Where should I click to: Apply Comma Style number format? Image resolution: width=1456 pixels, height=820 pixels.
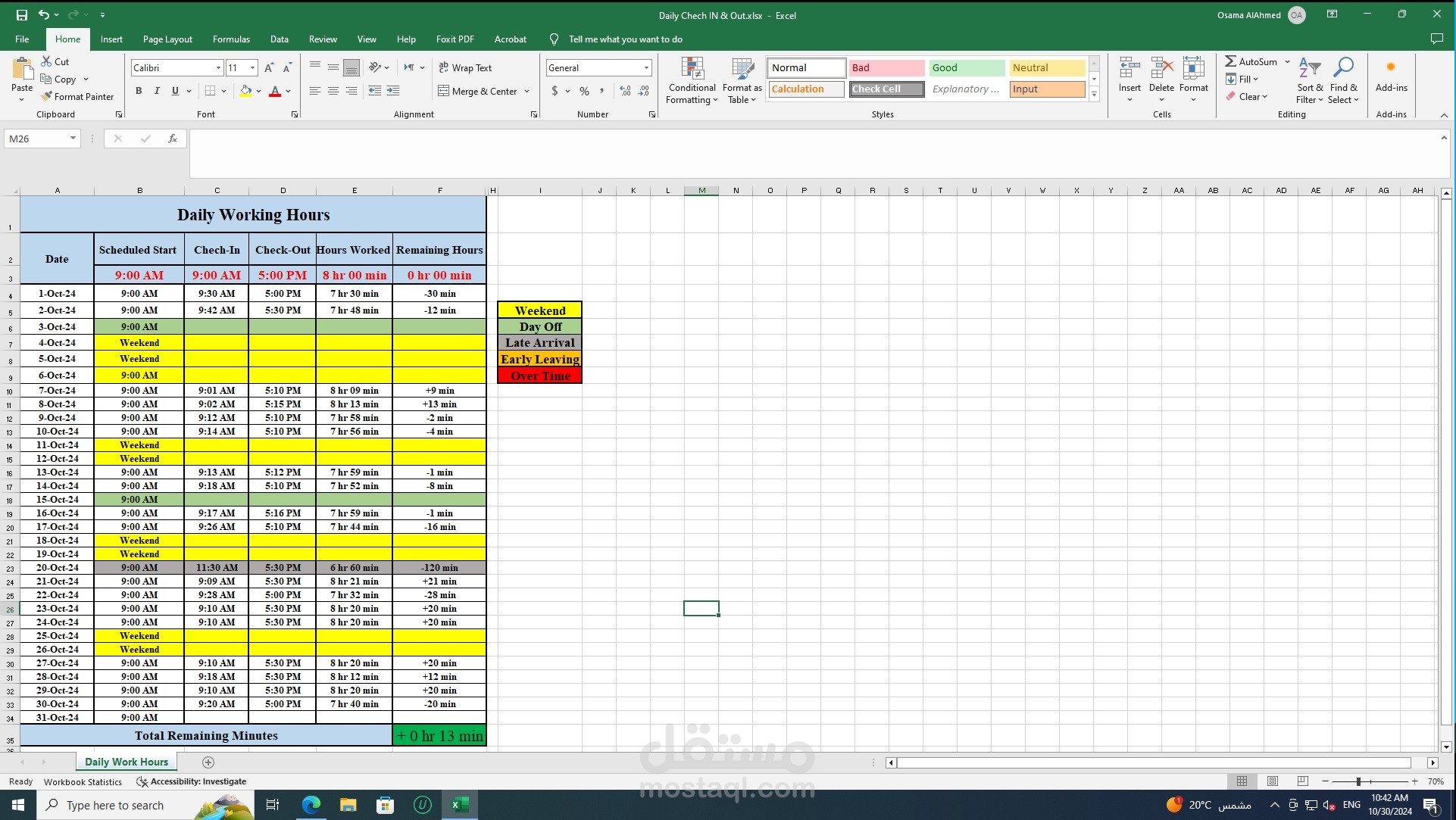[602, 91]
